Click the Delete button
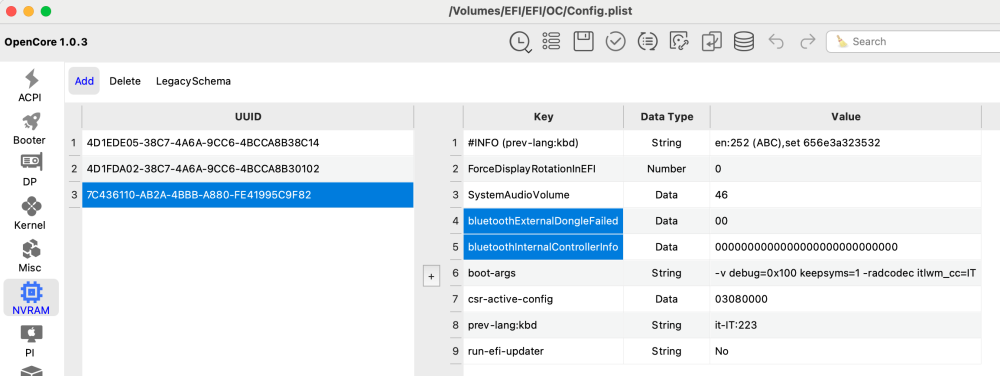The width and height of the screenshot is (1000, 376). point(125,81)
